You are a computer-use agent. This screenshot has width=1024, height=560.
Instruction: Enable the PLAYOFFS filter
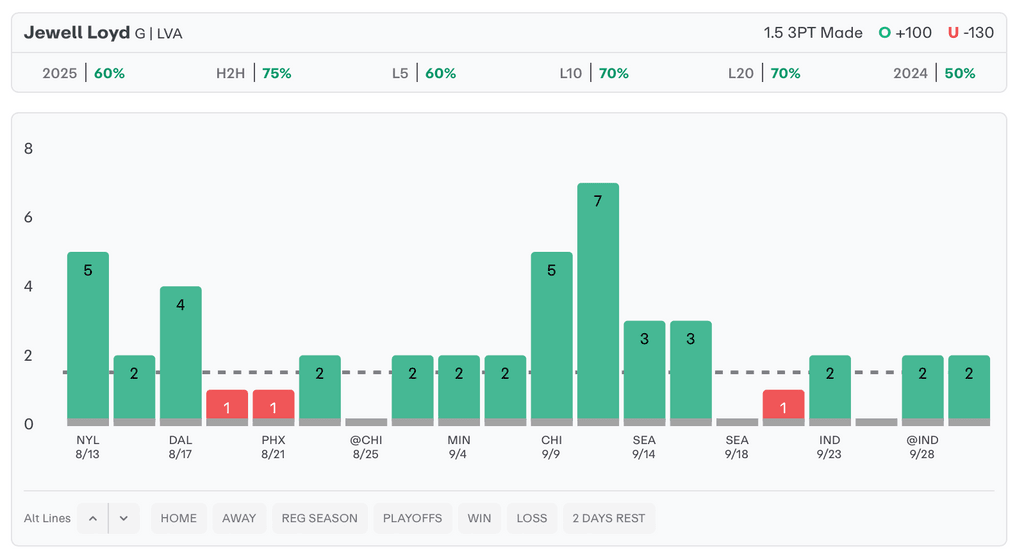412,518
